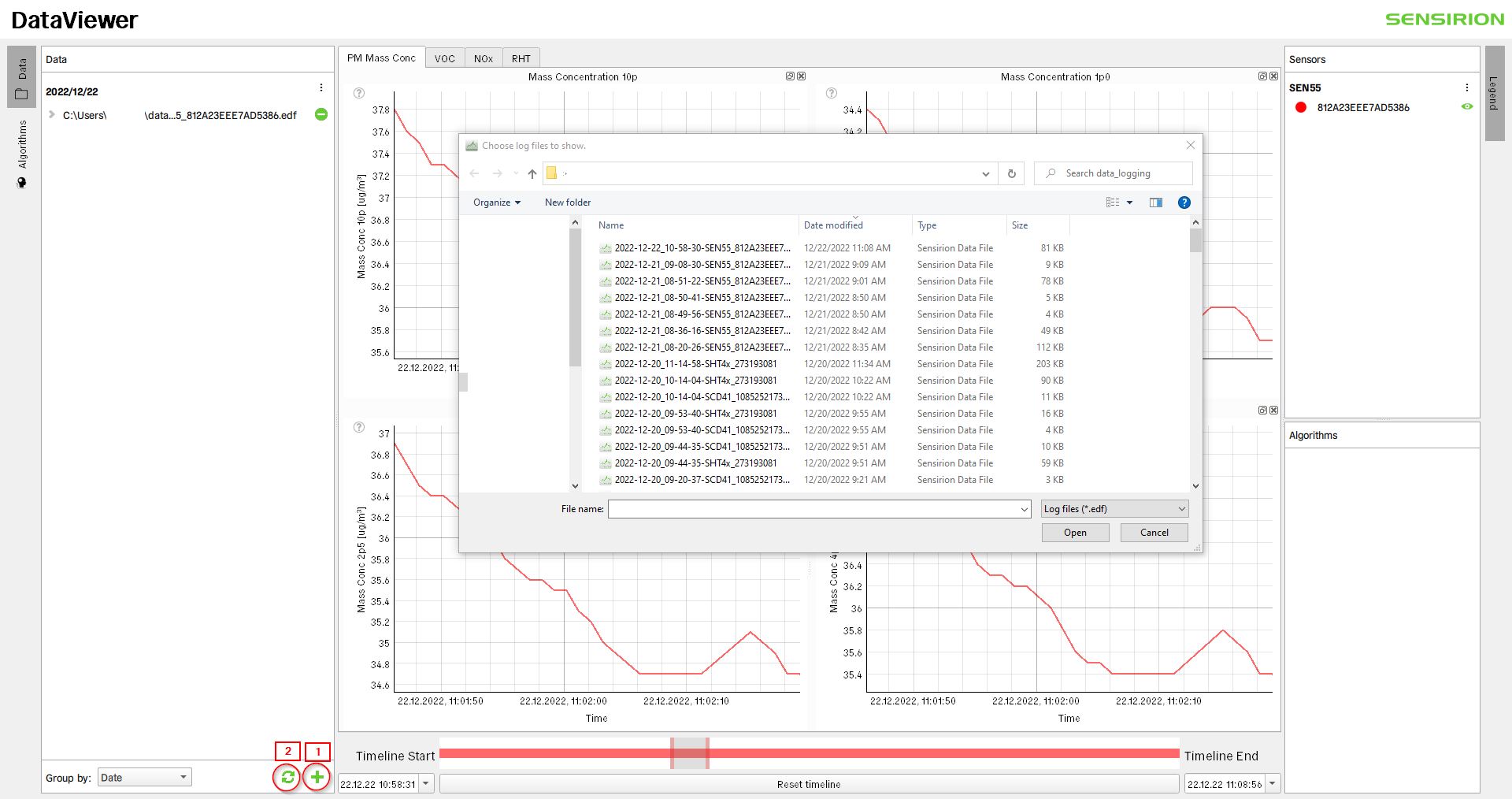
Task: Switch to the RHT tab
Action: pos(521,58)
